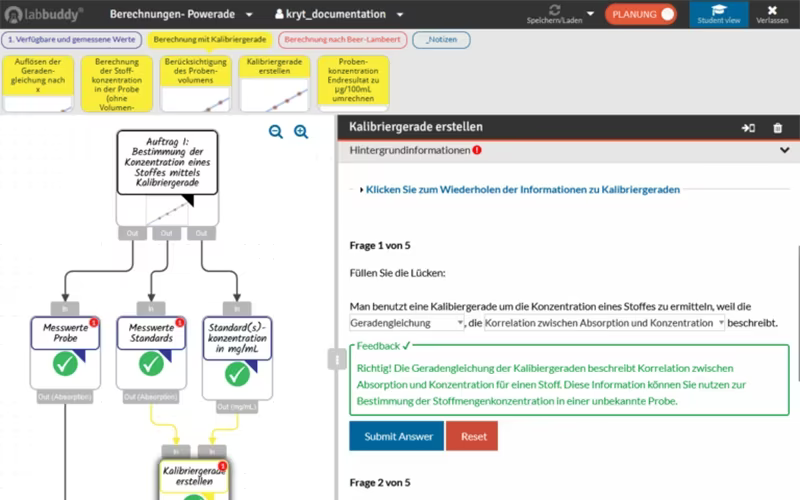This screenshot has width=800, height=500.
Task: Open the Notizen tab
Action: pos(441,40)
